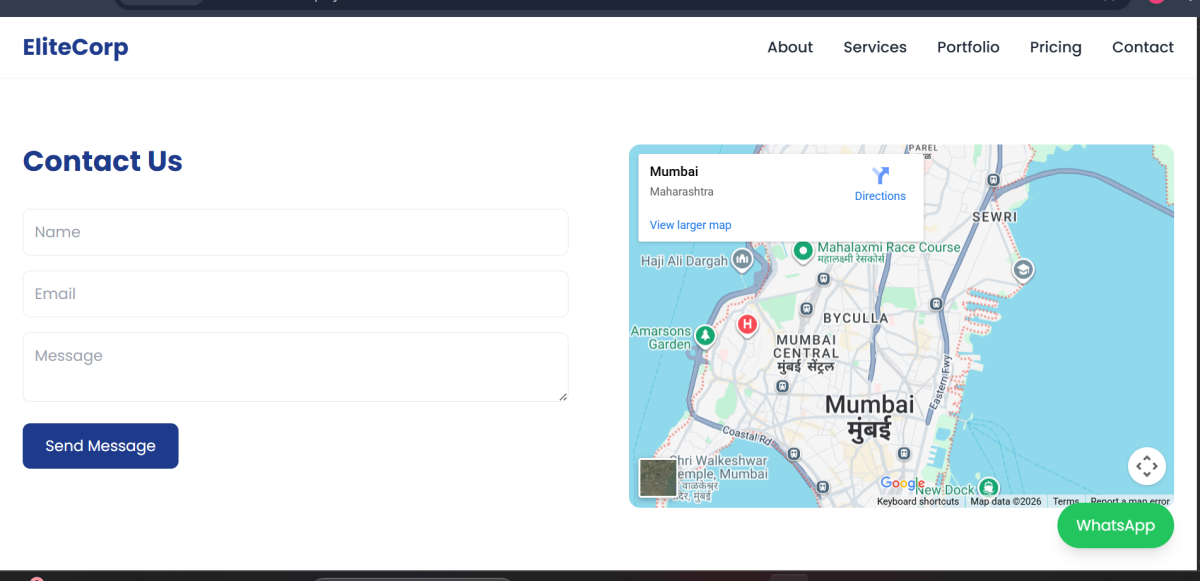Click the Amarsons Garden tree marker
Image resolution: width=1200 pixels, height=581 pixels.
(705, 335)
